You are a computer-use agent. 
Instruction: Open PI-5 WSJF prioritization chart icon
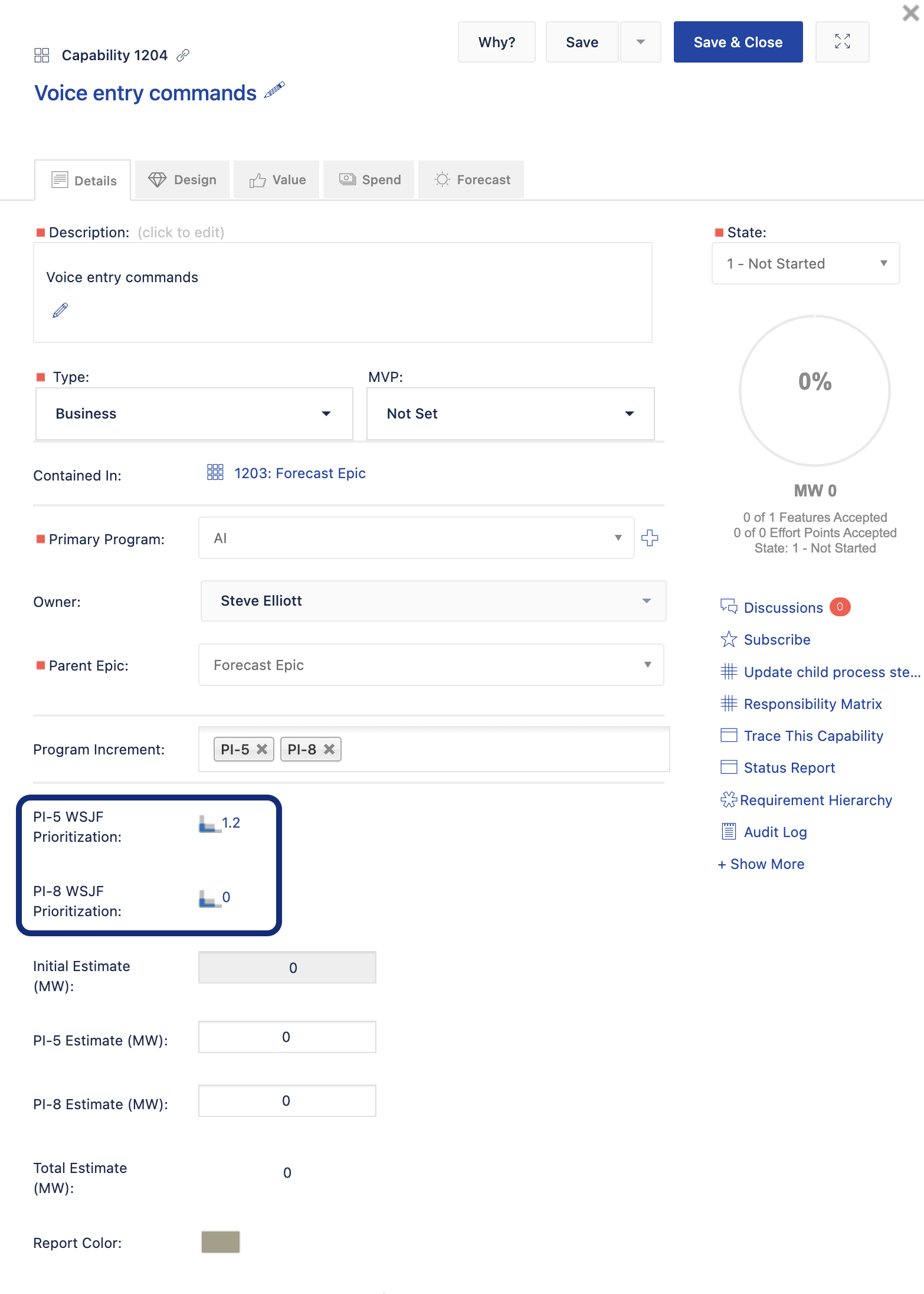[x=209, y=824]
